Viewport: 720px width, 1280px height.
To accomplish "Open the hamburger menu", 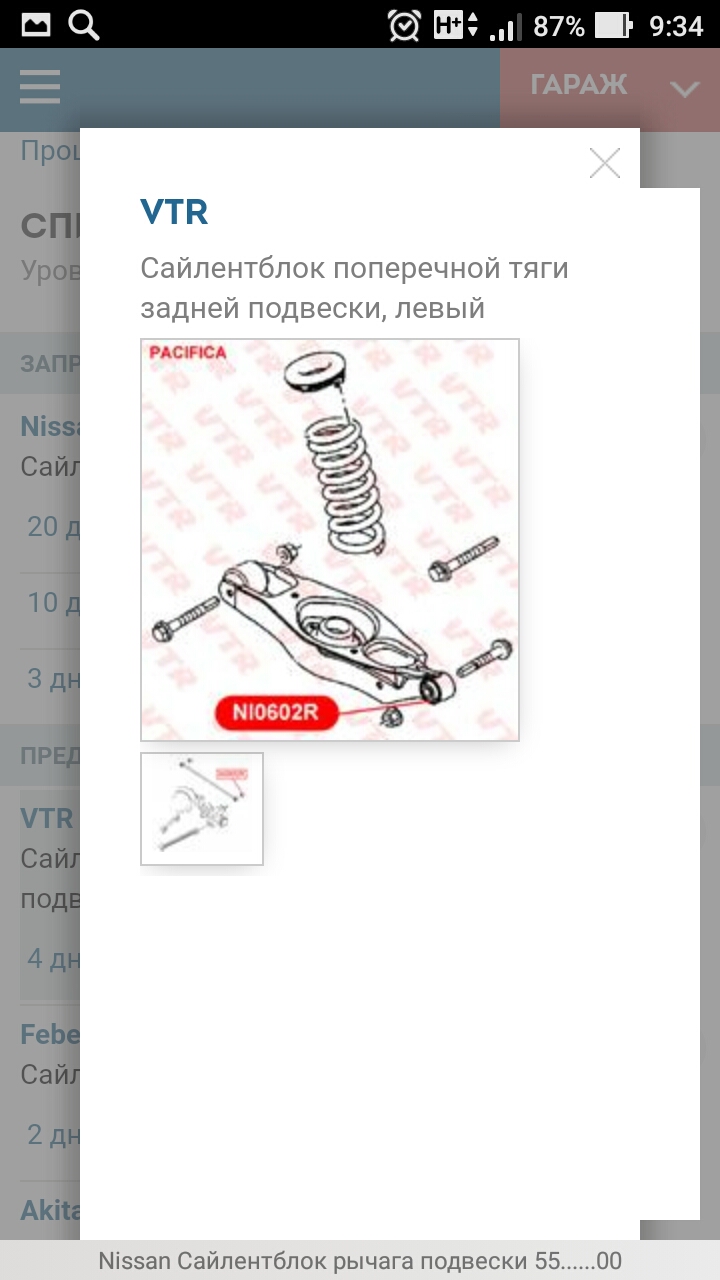I will point(40,87).
